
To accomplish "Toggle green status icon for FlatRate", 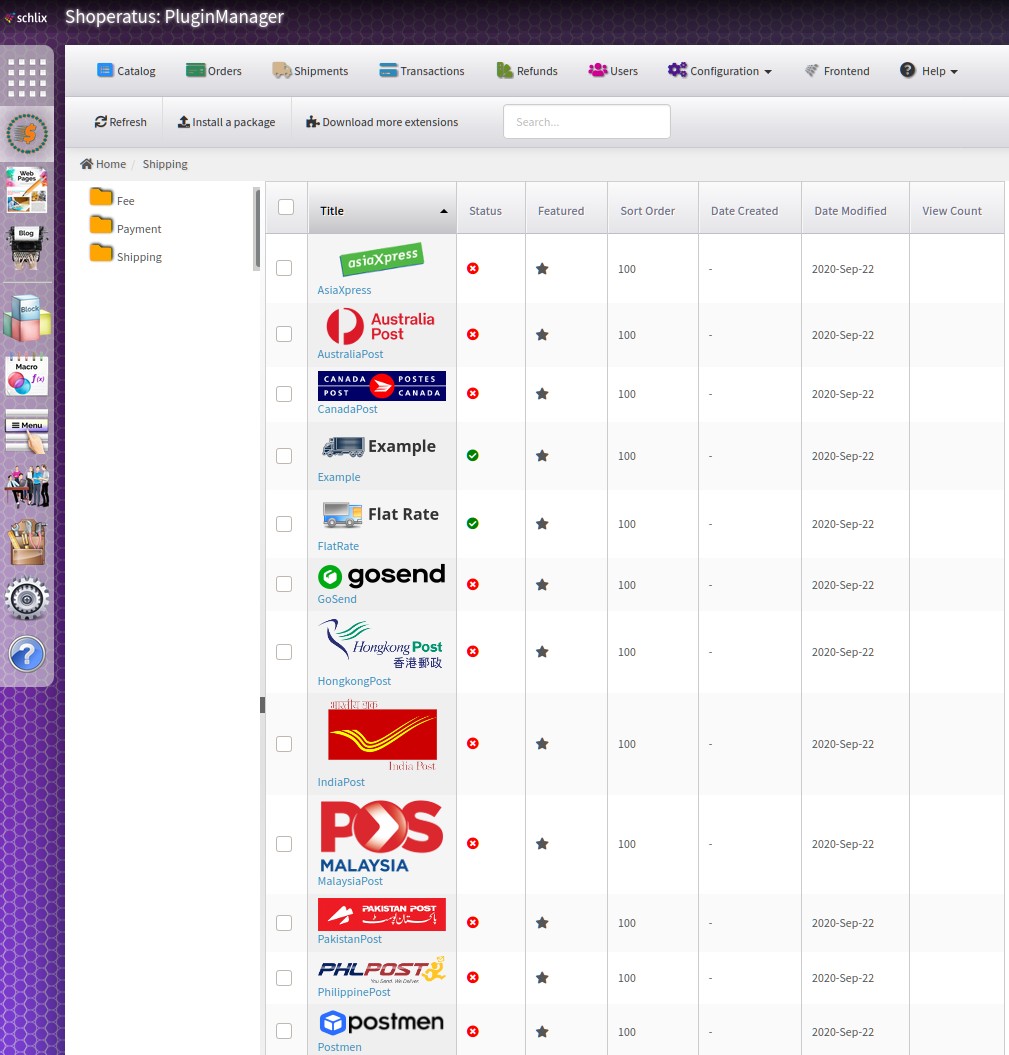I will coord(473,523).
